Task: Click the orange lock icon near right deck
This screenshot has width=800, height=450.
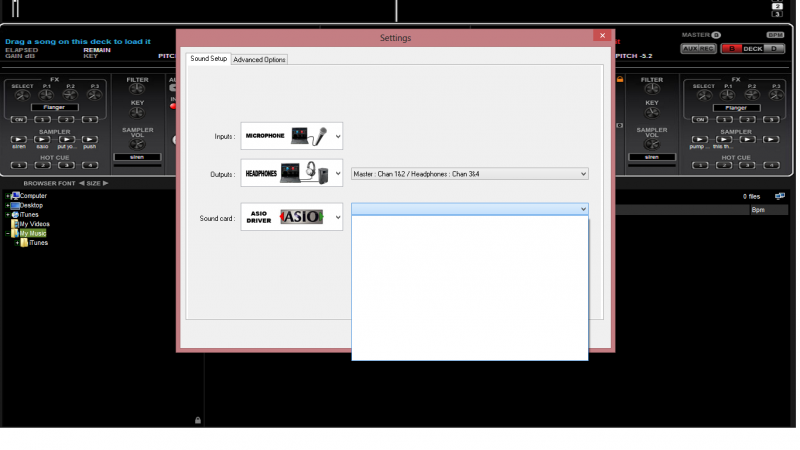Action: 620,79
